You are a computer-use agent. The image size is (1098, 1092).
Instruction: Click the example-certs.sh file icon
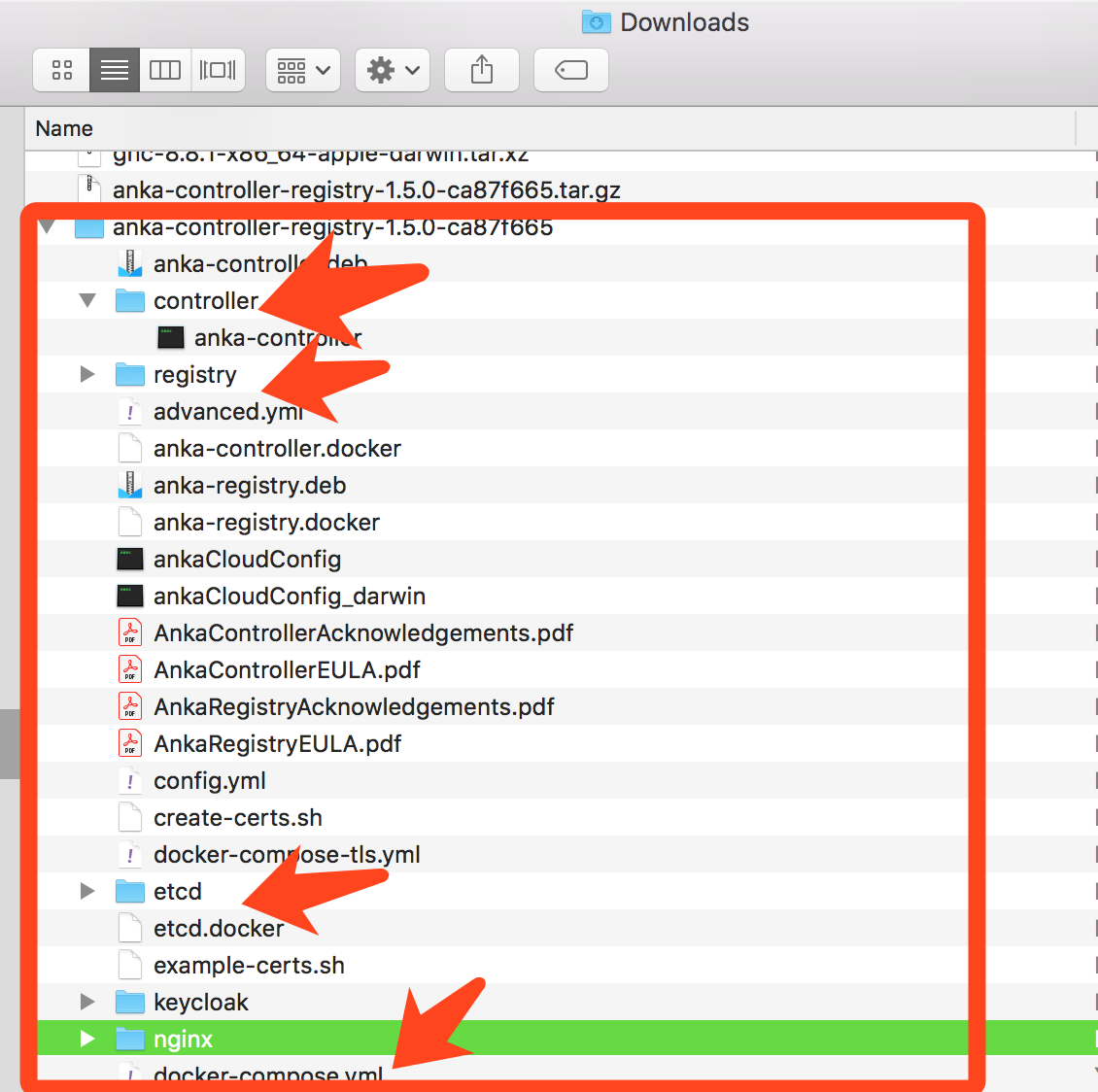pyautogui.click(x=130, y=966)
